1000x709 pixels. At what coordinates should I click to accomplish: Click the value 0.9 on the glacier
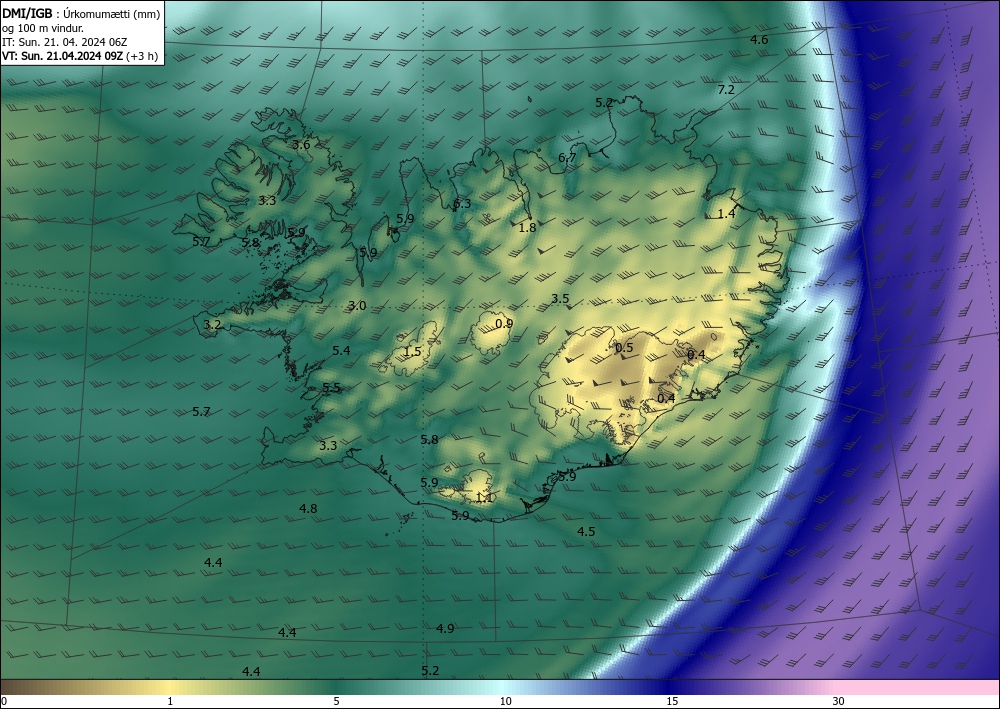tap(504, 323)
